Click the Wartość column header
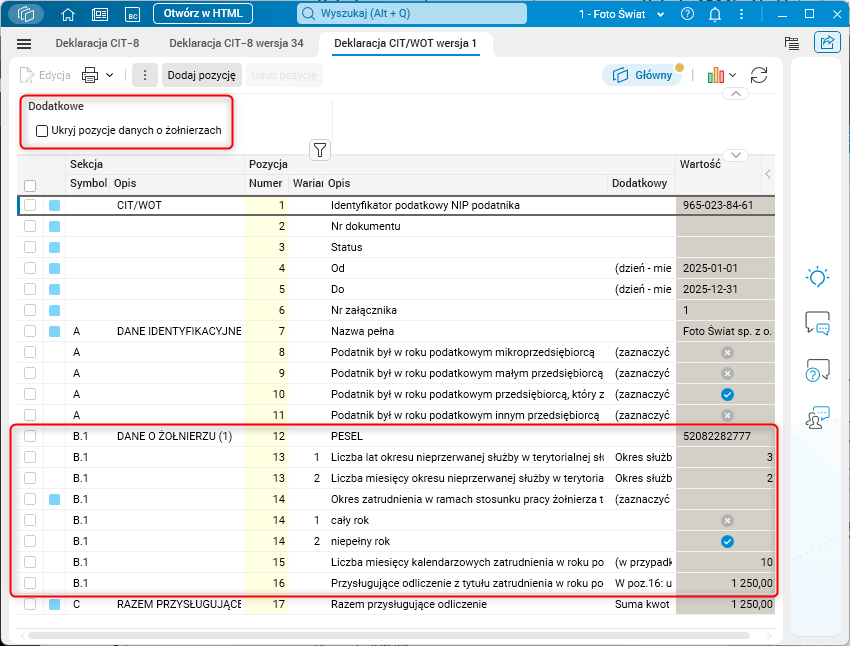850x646 pixels. click(700, 164)
